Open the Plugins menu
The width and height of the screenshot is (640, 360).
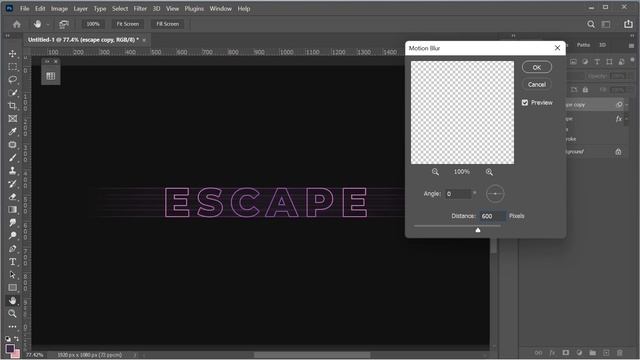click(194, 9)
